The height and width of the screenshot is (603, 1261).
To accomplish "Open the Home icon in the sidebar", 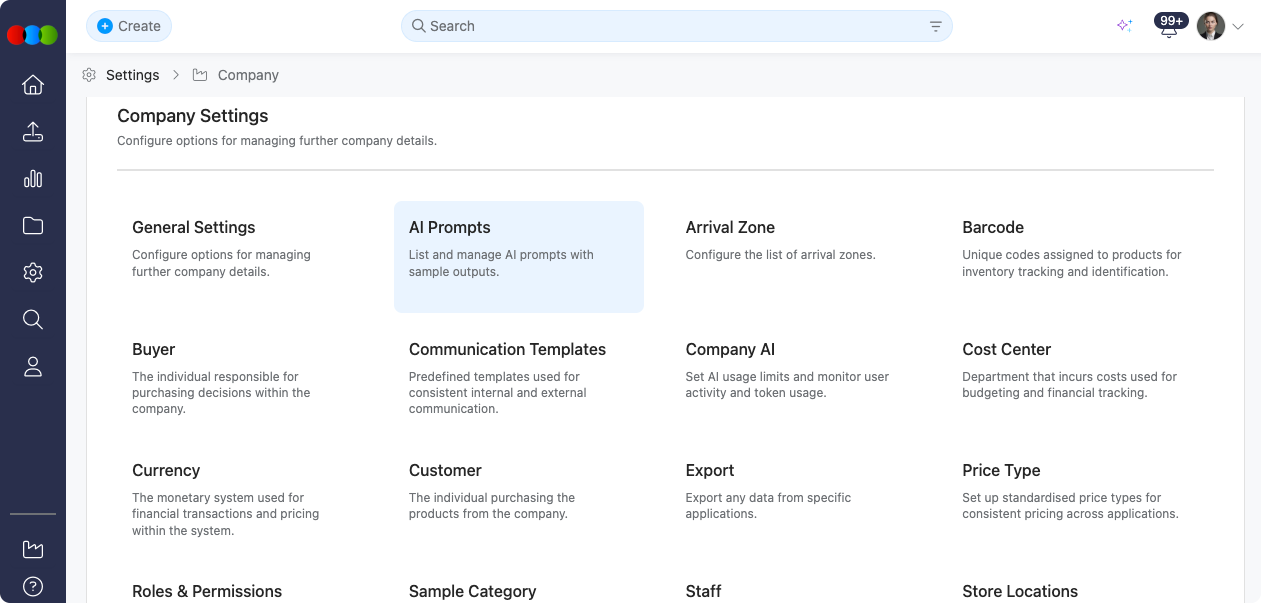I will (x=32, y=85).
